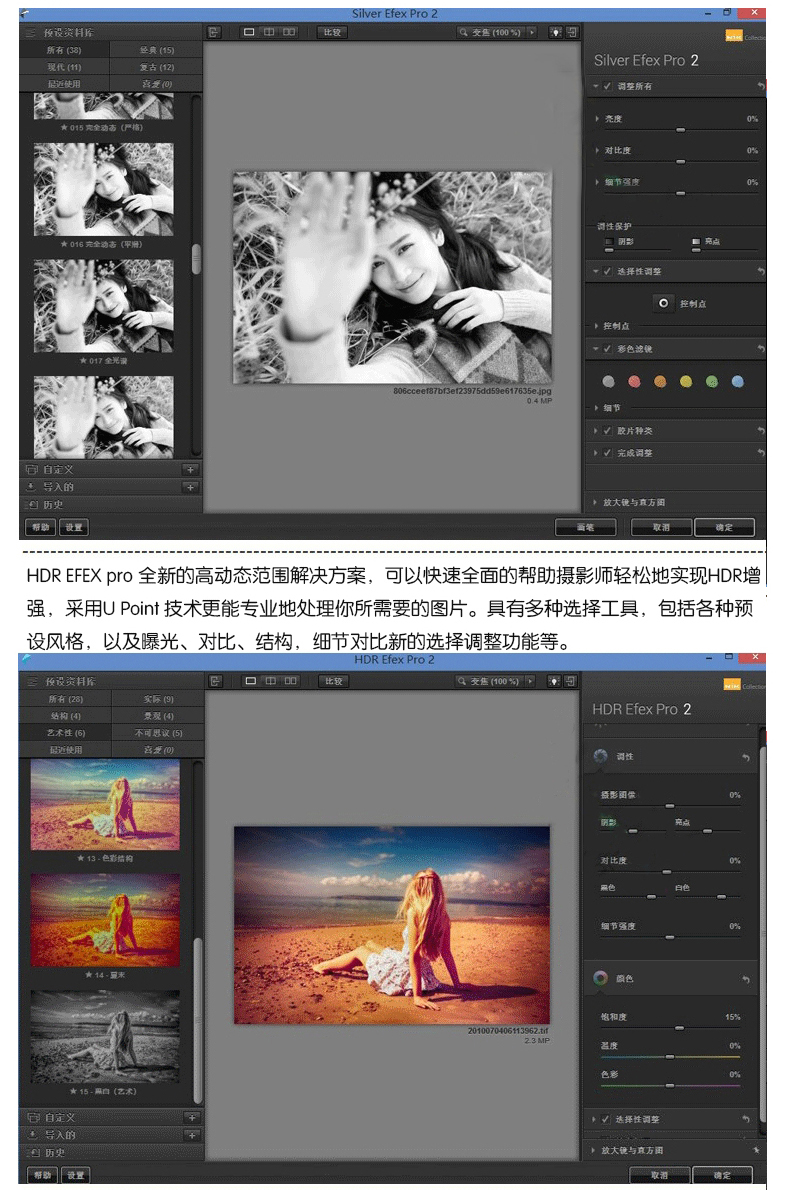Select the green color filter swatch
The image size is (790, 1190).
point(712,382)
